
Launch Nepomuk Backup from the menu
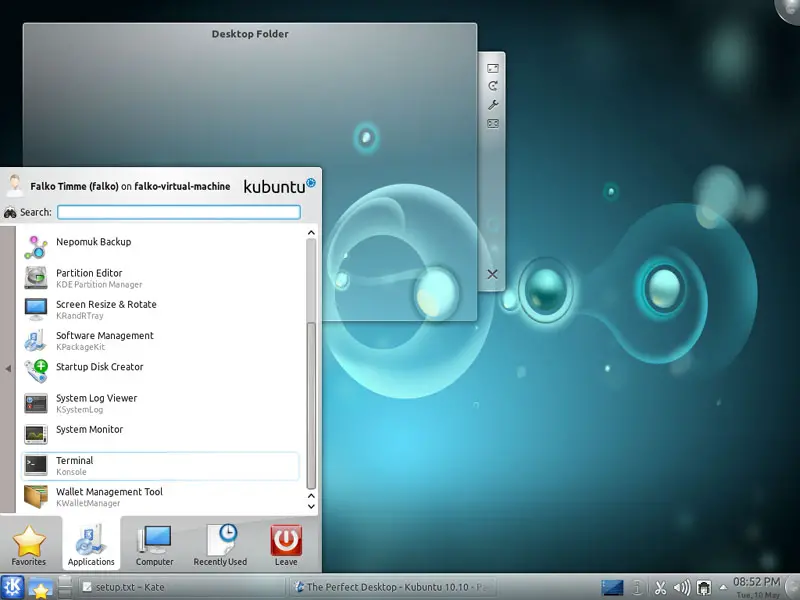point(159,247)
